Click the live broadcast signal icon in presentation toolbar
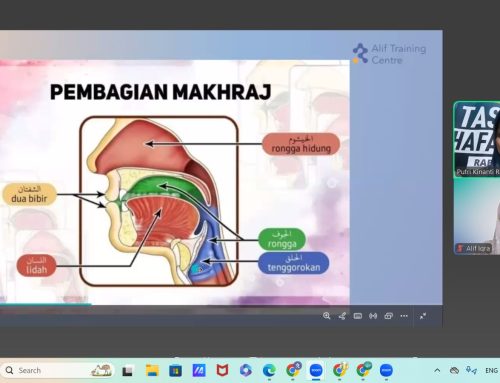This screenshot has height=383, width=500. click(x=373, y=316)
